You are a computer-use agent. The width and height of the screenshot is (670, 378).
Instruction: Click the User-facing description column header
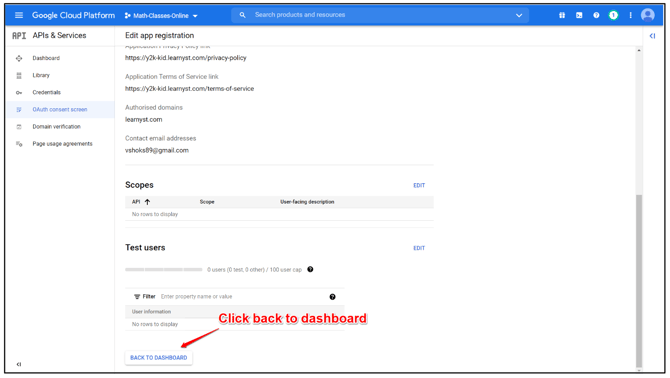(x=307, y=202)
